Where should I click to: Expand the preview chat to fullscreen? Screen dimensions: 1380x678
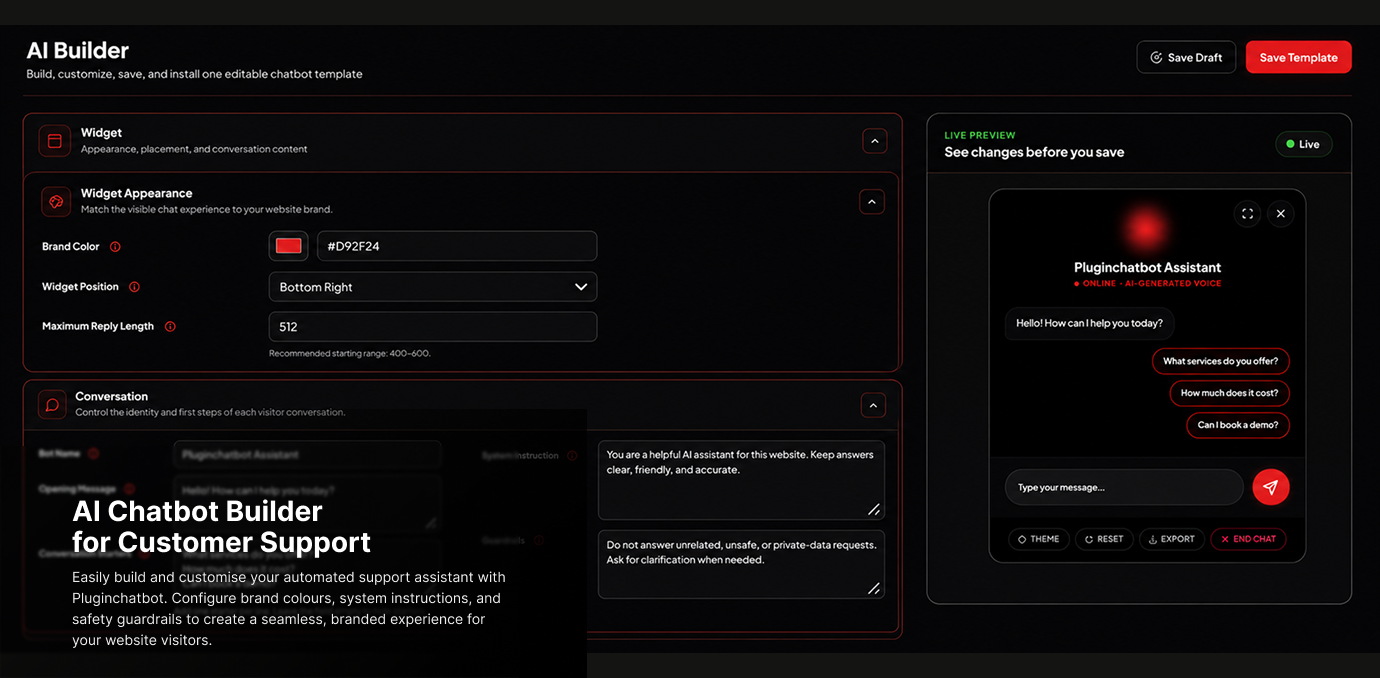pos(1247,213)
